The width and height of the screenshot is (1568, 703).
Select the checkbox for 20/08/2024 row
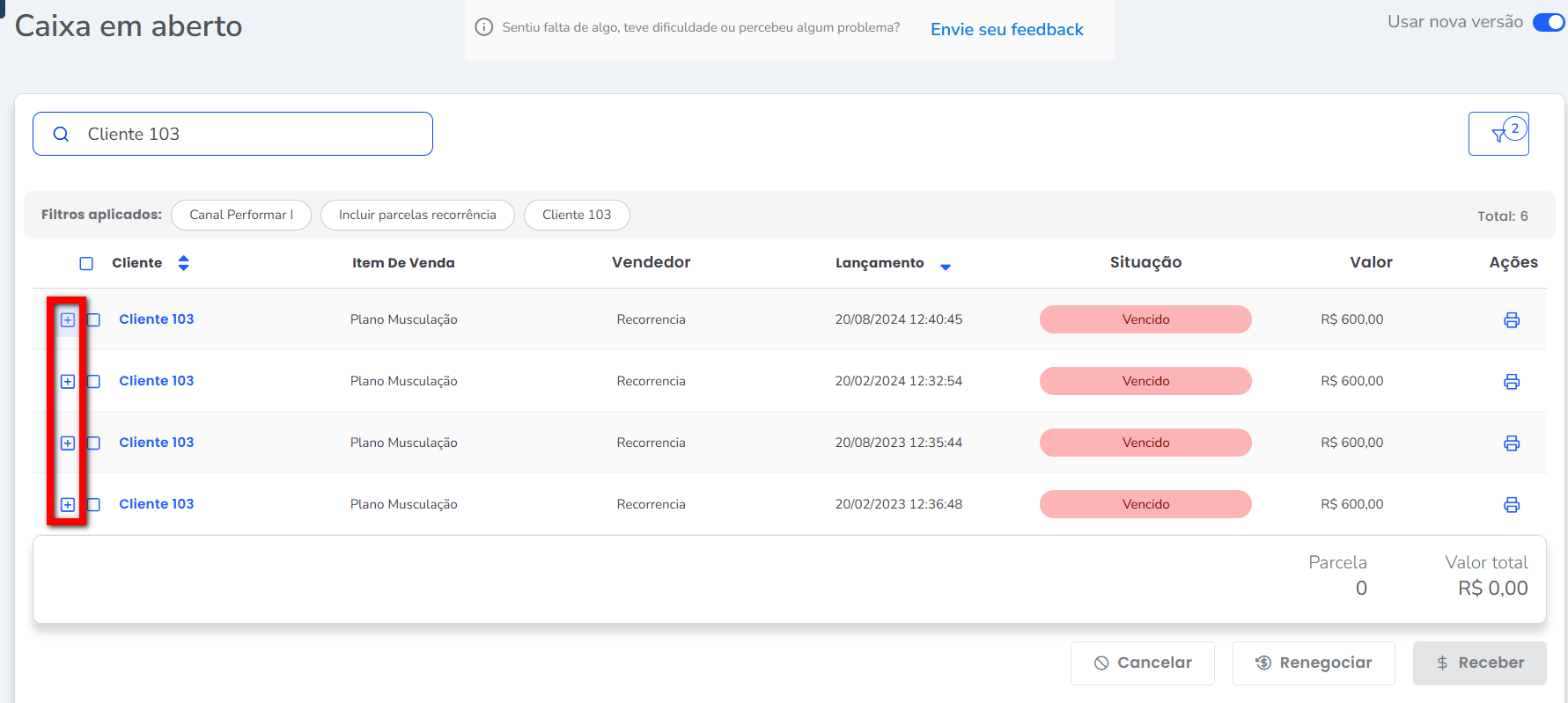(x=94, y=320)
